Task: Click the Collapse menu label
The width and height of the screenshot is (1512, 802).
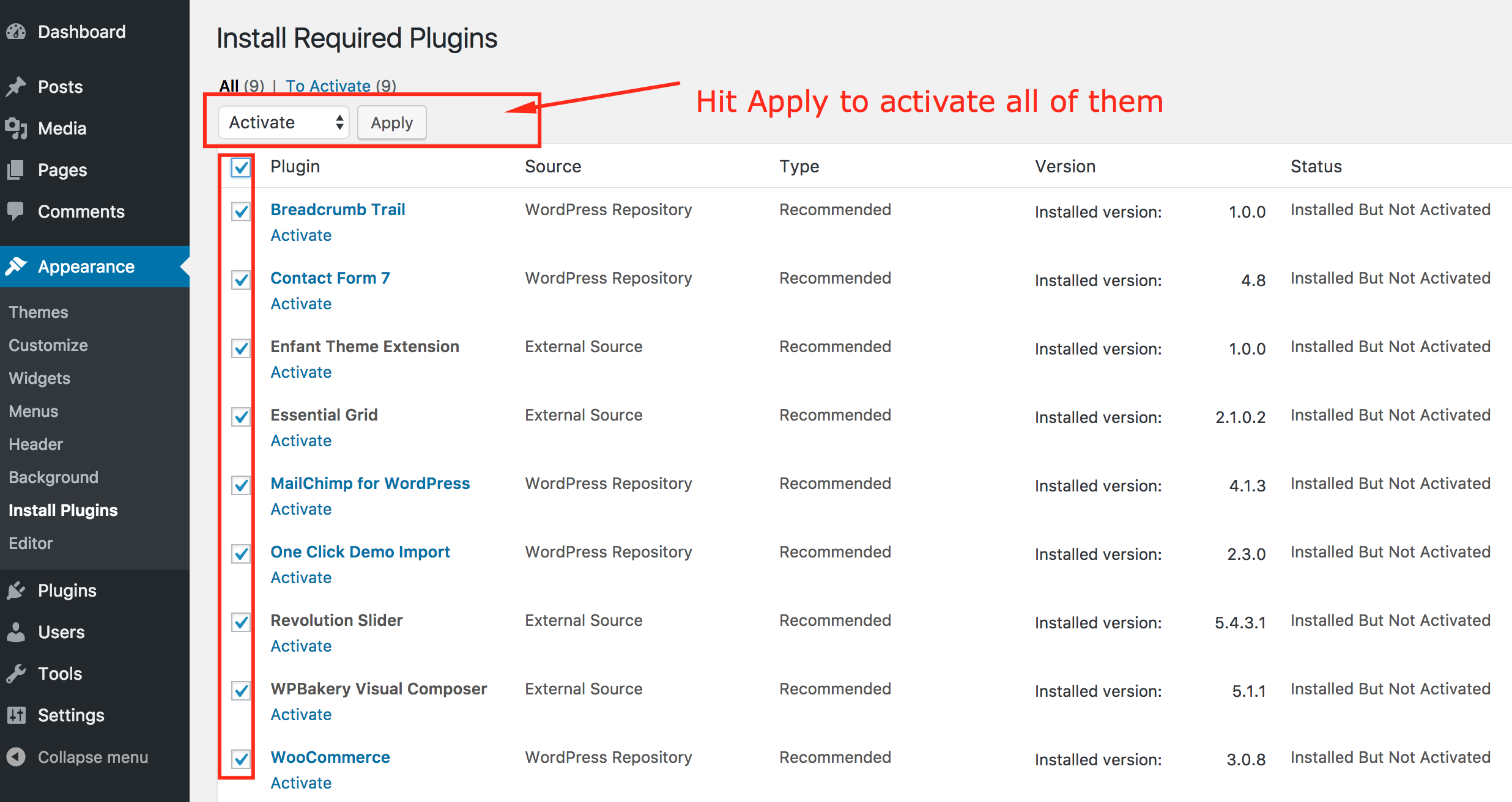Action: 93,757
